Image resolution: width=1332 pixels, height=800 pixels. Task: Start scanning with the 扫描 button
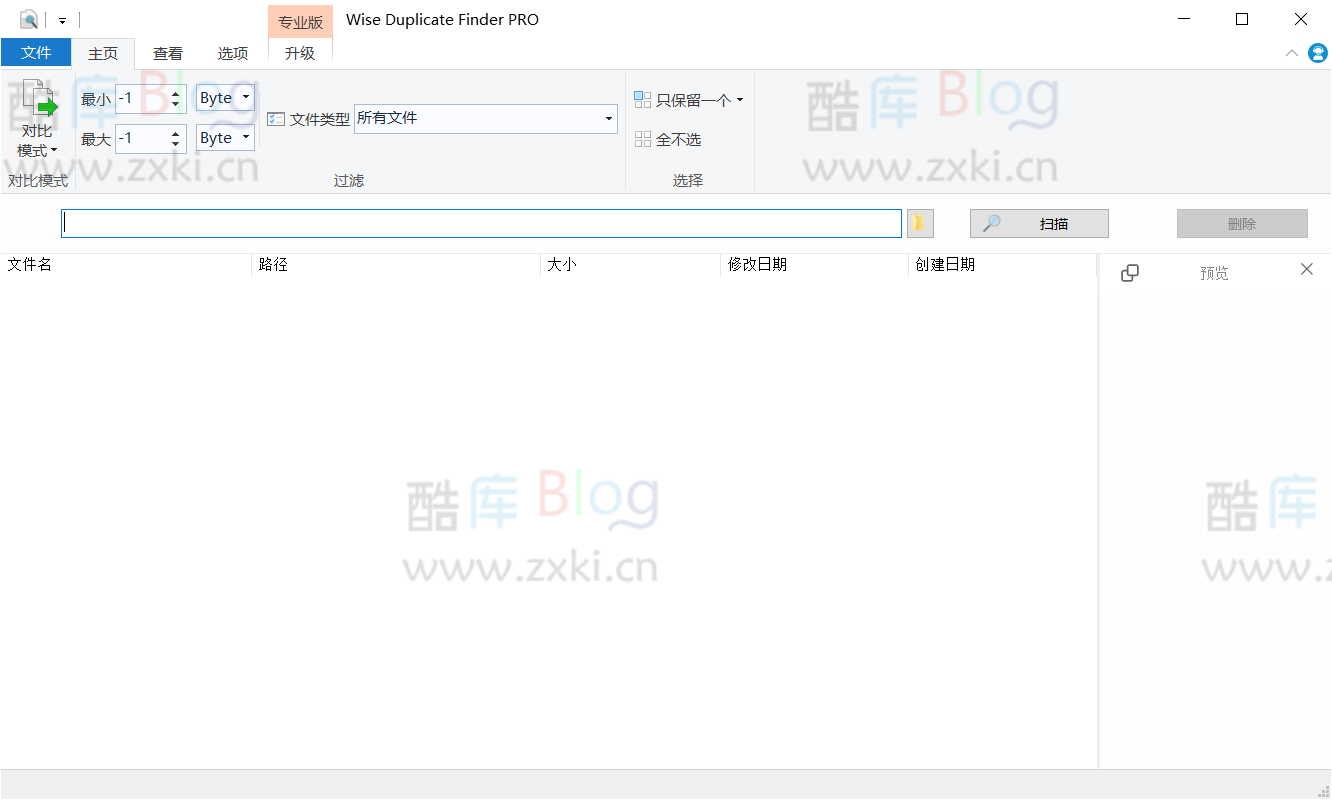pyautogui.click(x=1038, y=222)
